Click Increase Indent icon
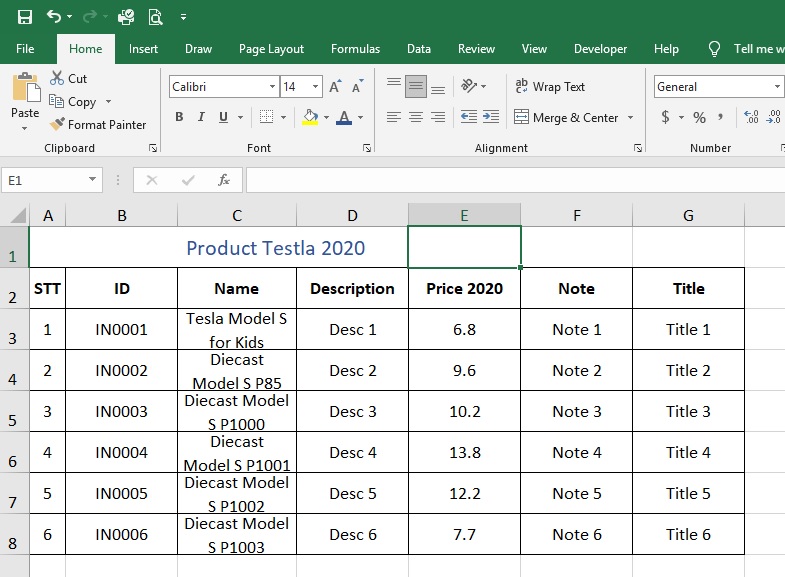Screen dimensions: 785x577 point(491,117)
